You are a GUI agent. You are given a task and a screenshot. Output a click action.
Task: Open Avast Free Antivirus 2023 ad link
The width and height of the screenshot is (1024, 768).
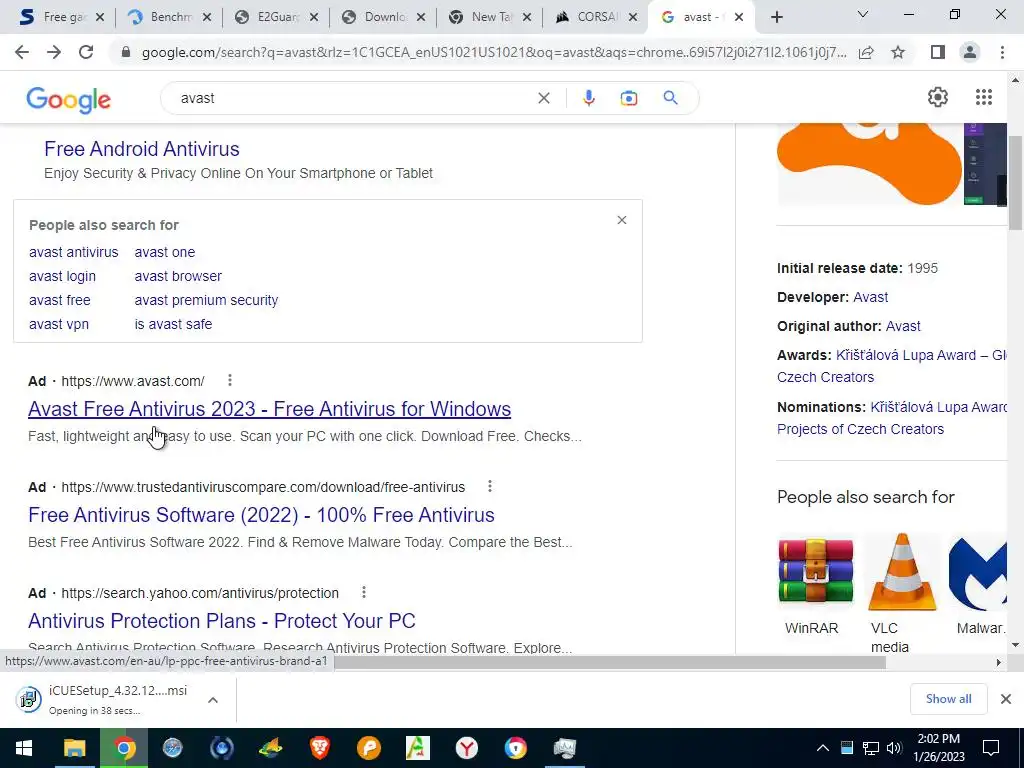point(269,409)
